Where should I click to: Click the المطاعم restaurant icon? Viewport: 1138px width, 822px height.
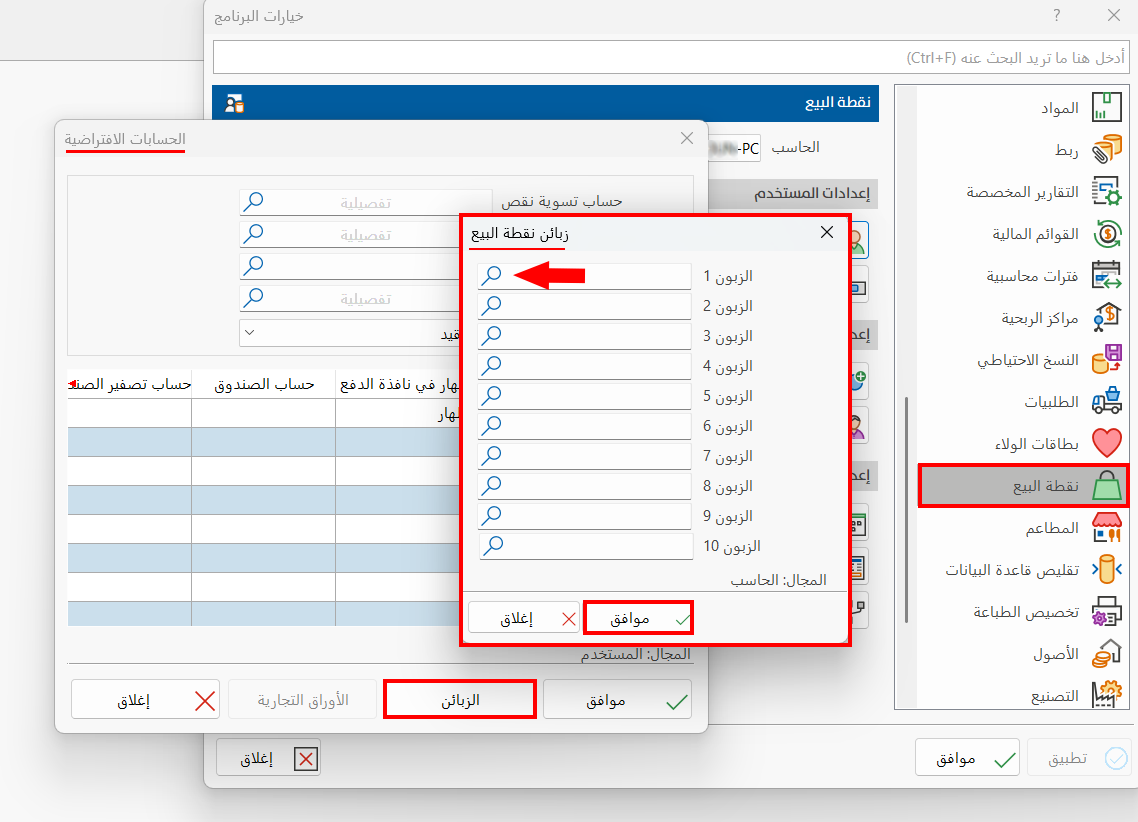[x=1106, y=528]
